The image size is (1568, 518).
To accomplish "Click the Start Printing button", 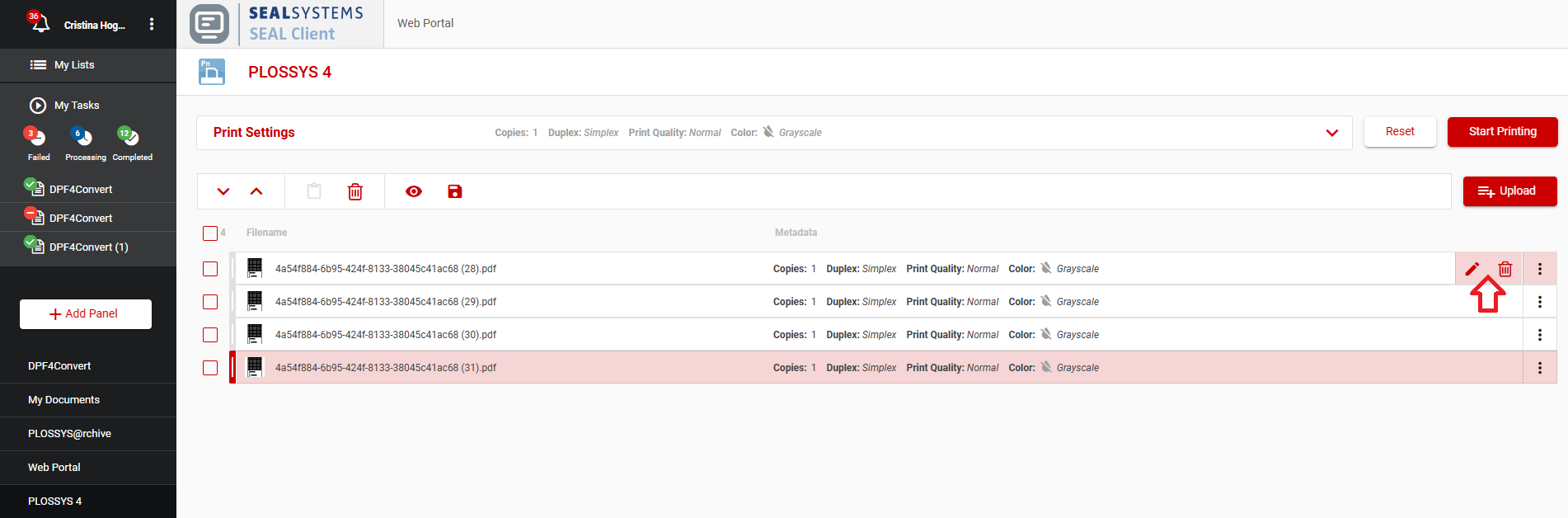I will pyautogui.click(x=1502, y=132).
